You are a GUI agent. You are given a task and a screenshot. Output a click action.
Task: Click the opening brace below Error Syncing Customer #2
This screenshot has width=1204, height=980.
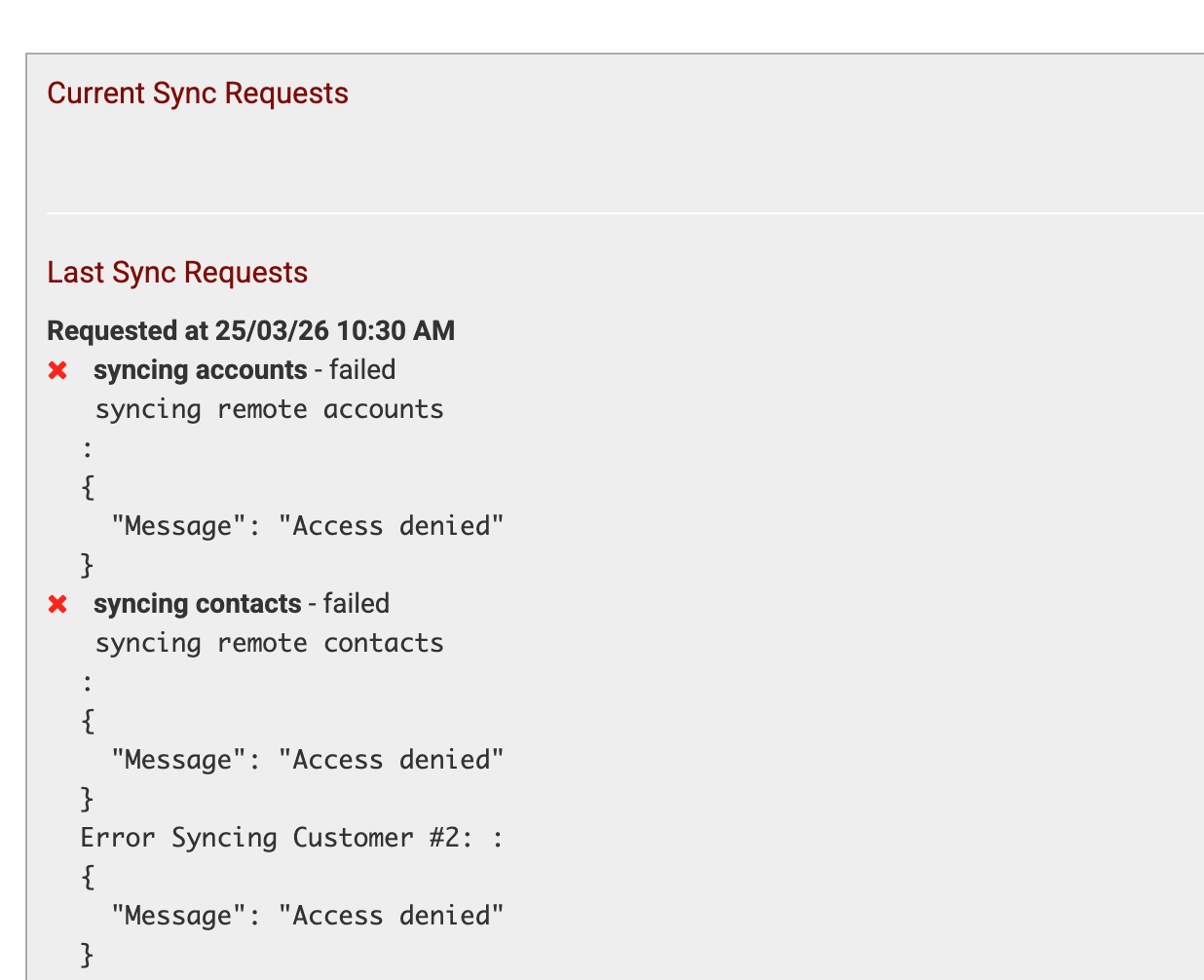[88, 877]
